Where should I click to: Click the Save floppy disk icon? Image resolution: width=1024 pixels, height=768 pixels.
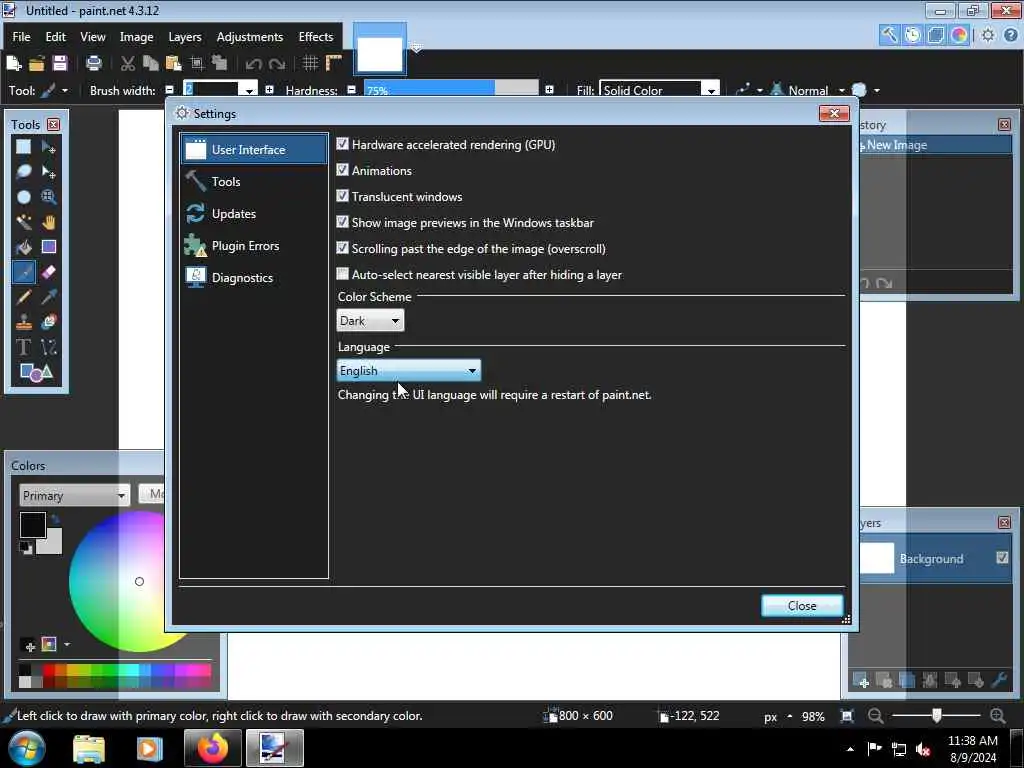pos(59,63)
